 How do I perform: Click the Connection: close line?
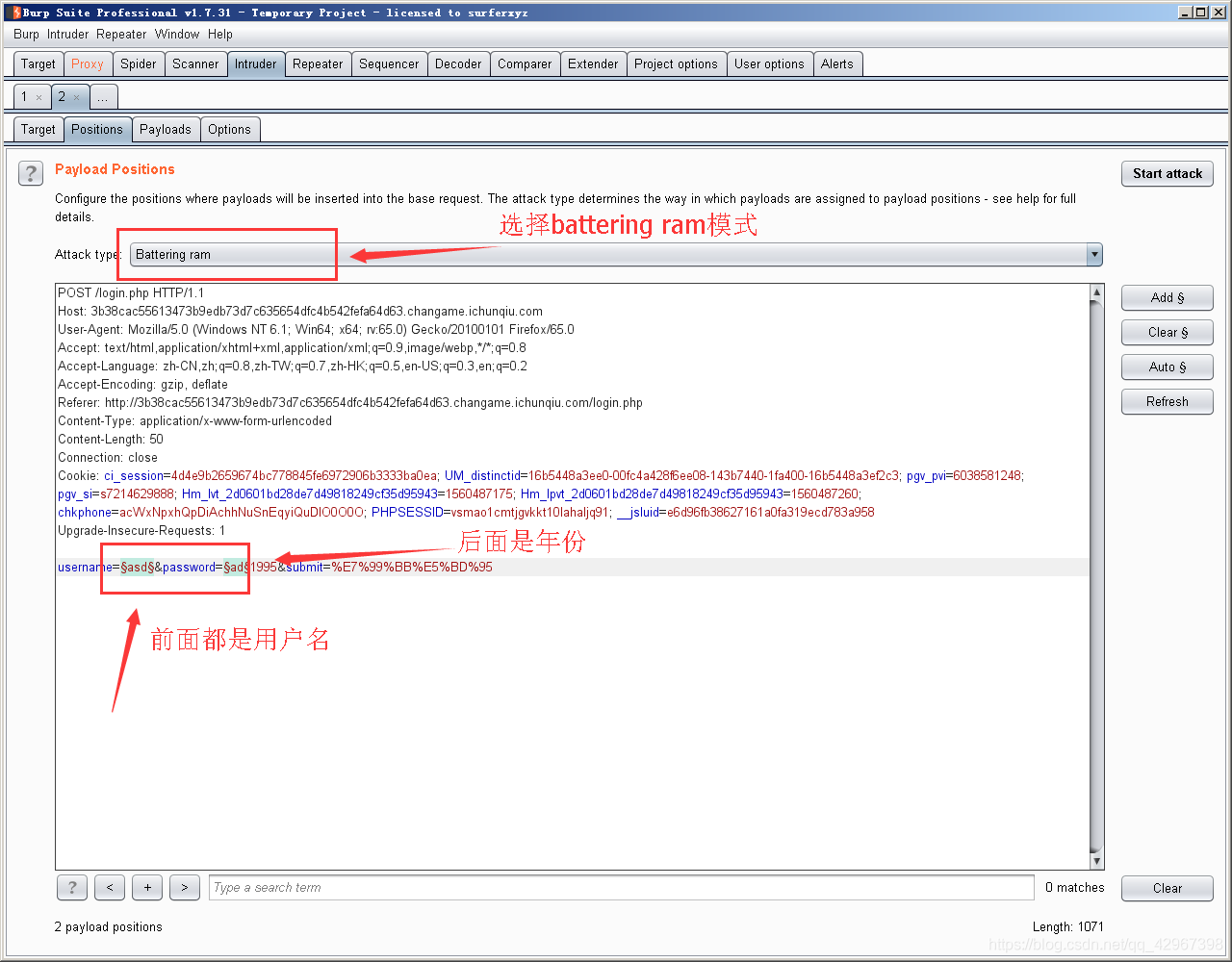(x=108, y=457)
